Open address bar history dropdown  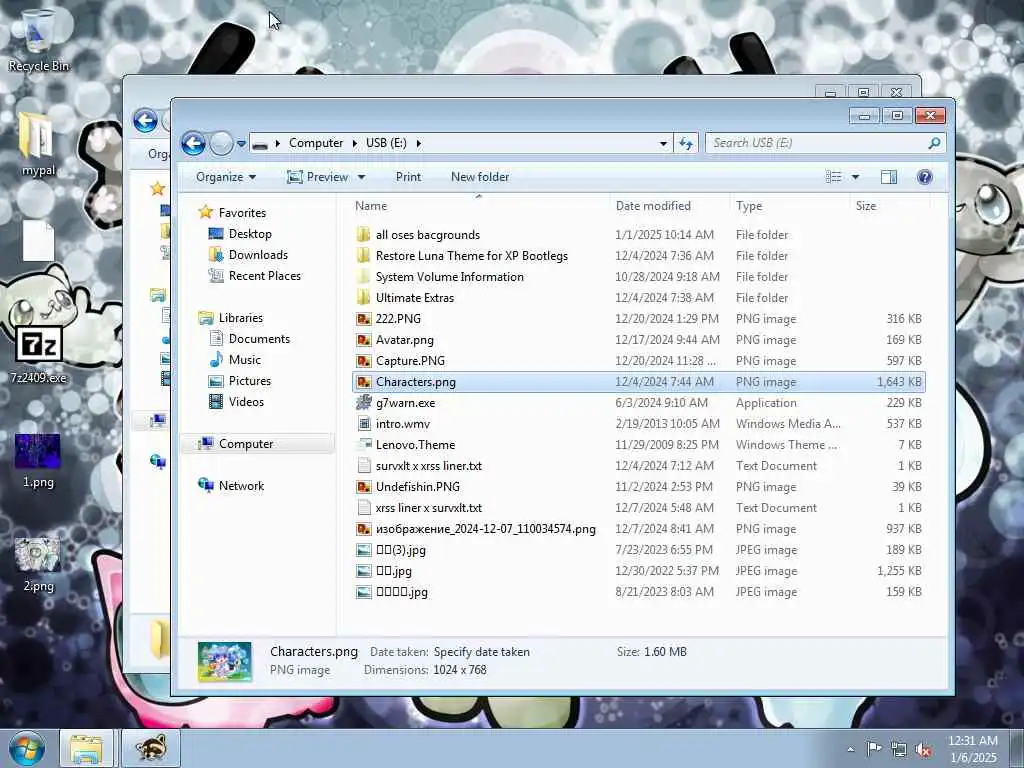(x=664, y=143)
